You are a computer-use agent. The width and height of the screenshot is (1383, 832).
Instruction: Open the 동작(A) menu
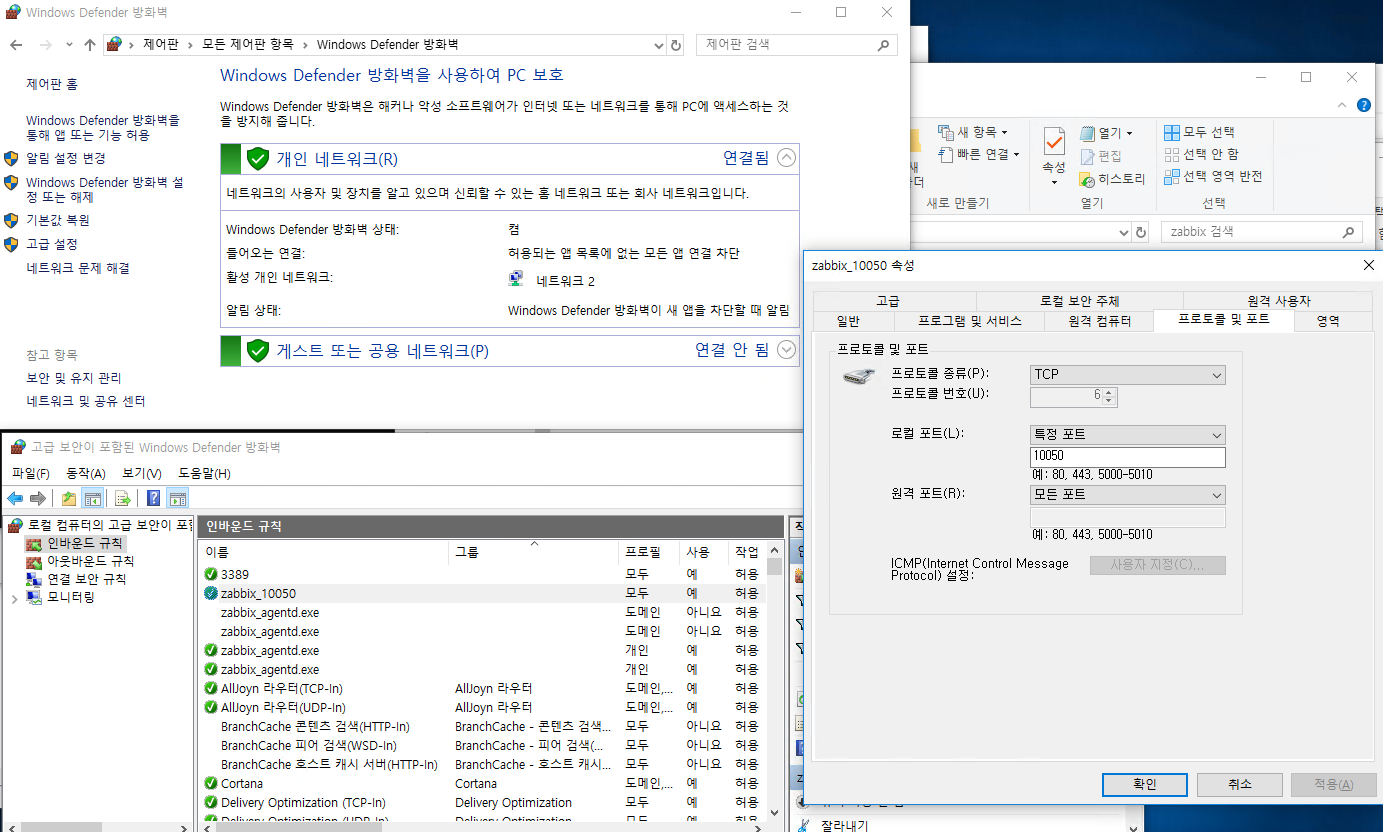[85, 473]
